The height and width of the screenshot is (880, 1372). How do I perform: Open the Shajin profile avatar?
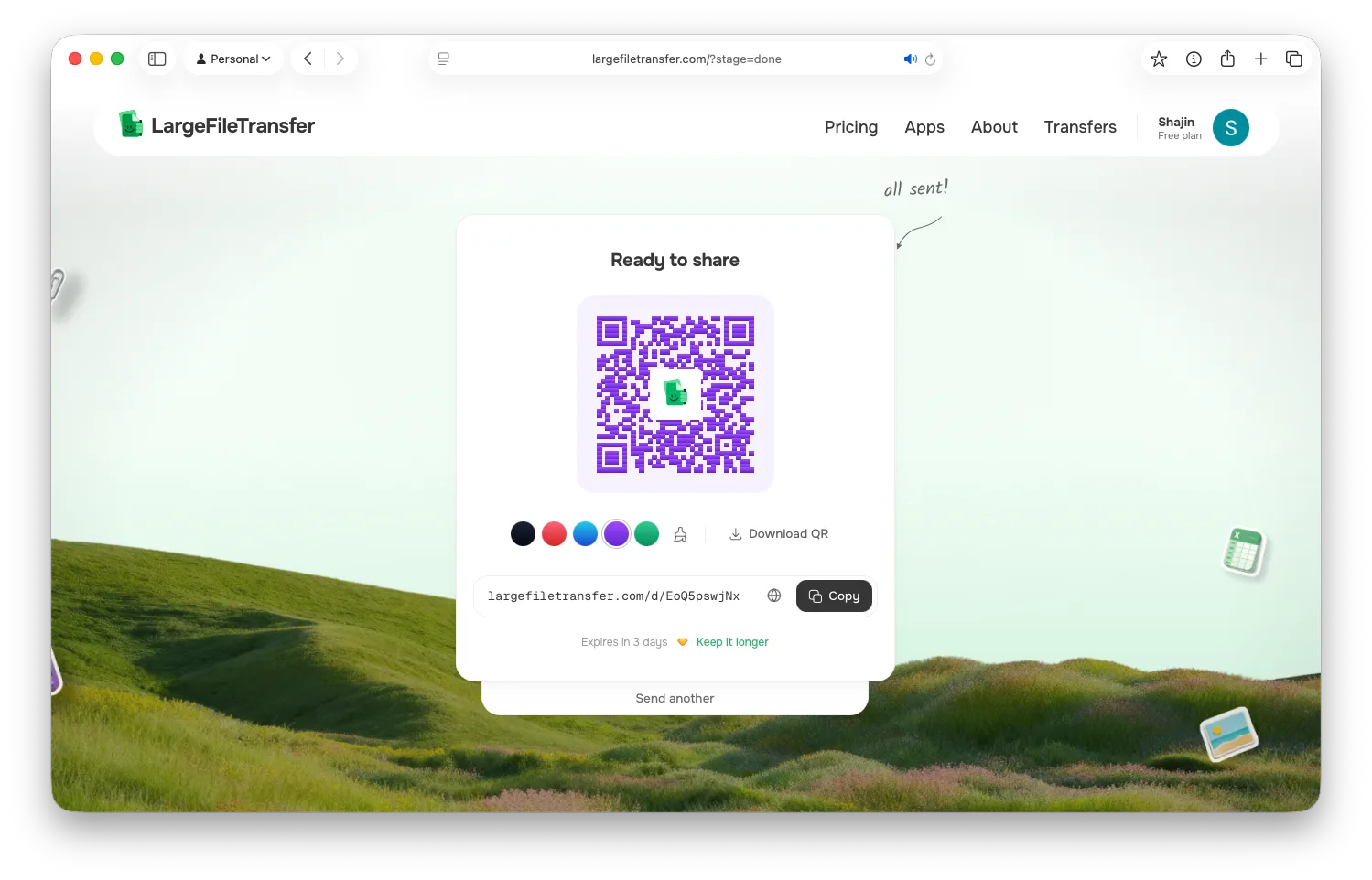point(1231,127)
